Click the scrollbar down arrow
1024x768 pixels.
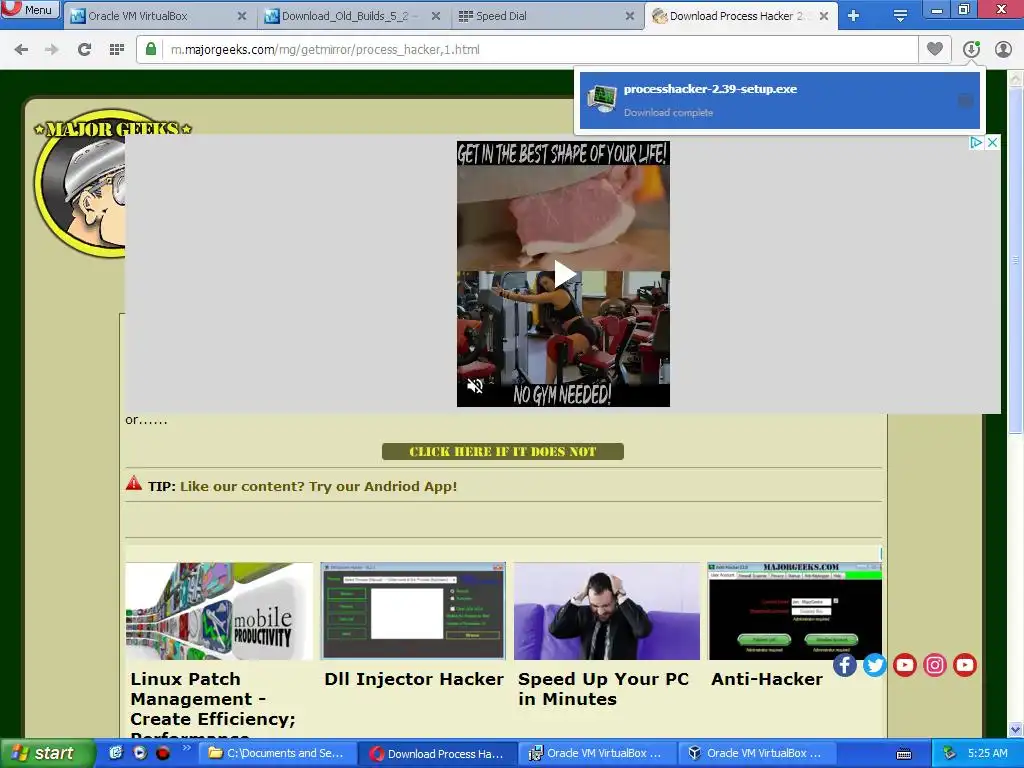1015,729
